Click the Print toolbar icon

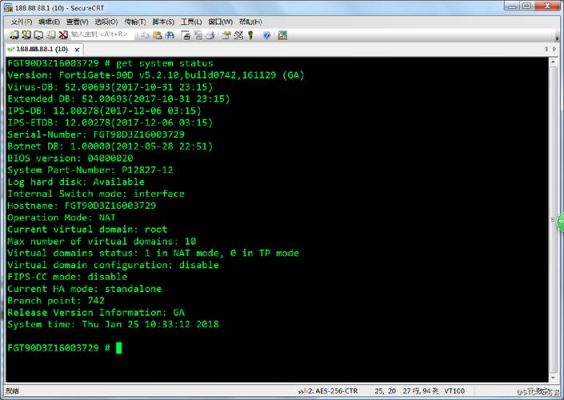pos(186,35)
